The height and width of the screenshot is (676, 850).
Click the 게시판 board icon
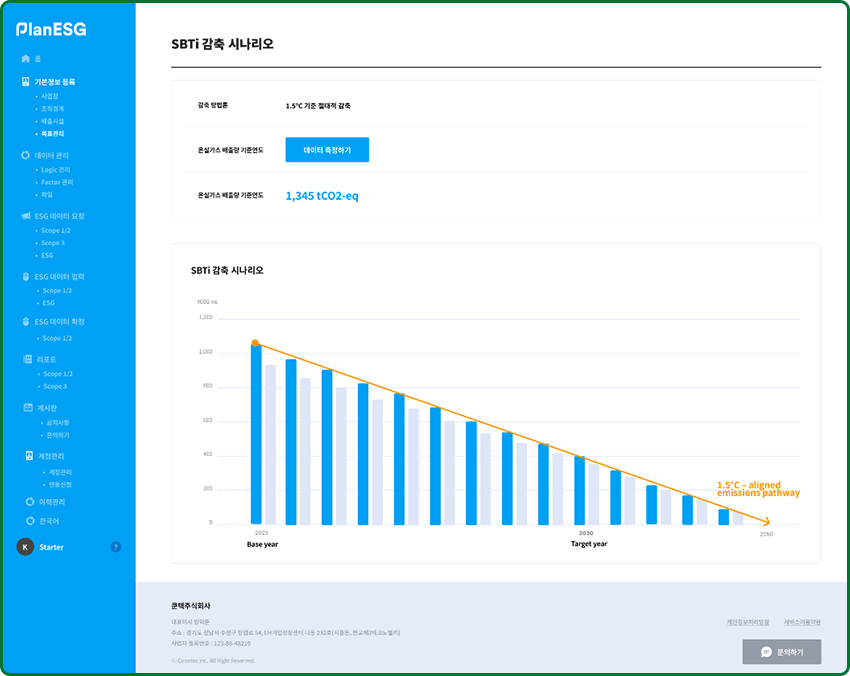tap(27, 408)
